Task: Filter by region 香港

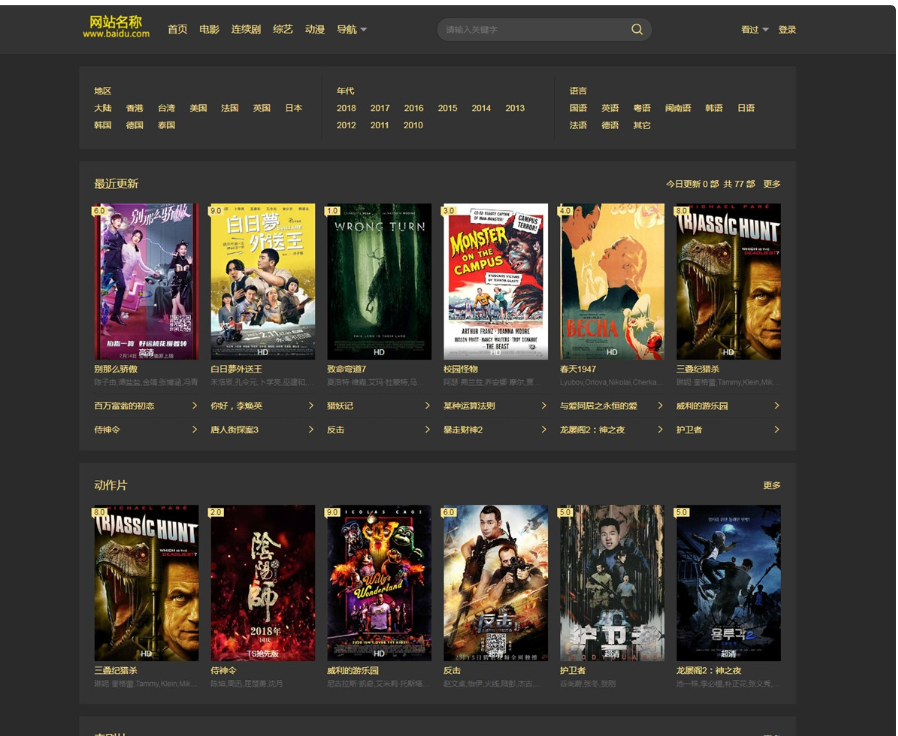Action: 134,108
